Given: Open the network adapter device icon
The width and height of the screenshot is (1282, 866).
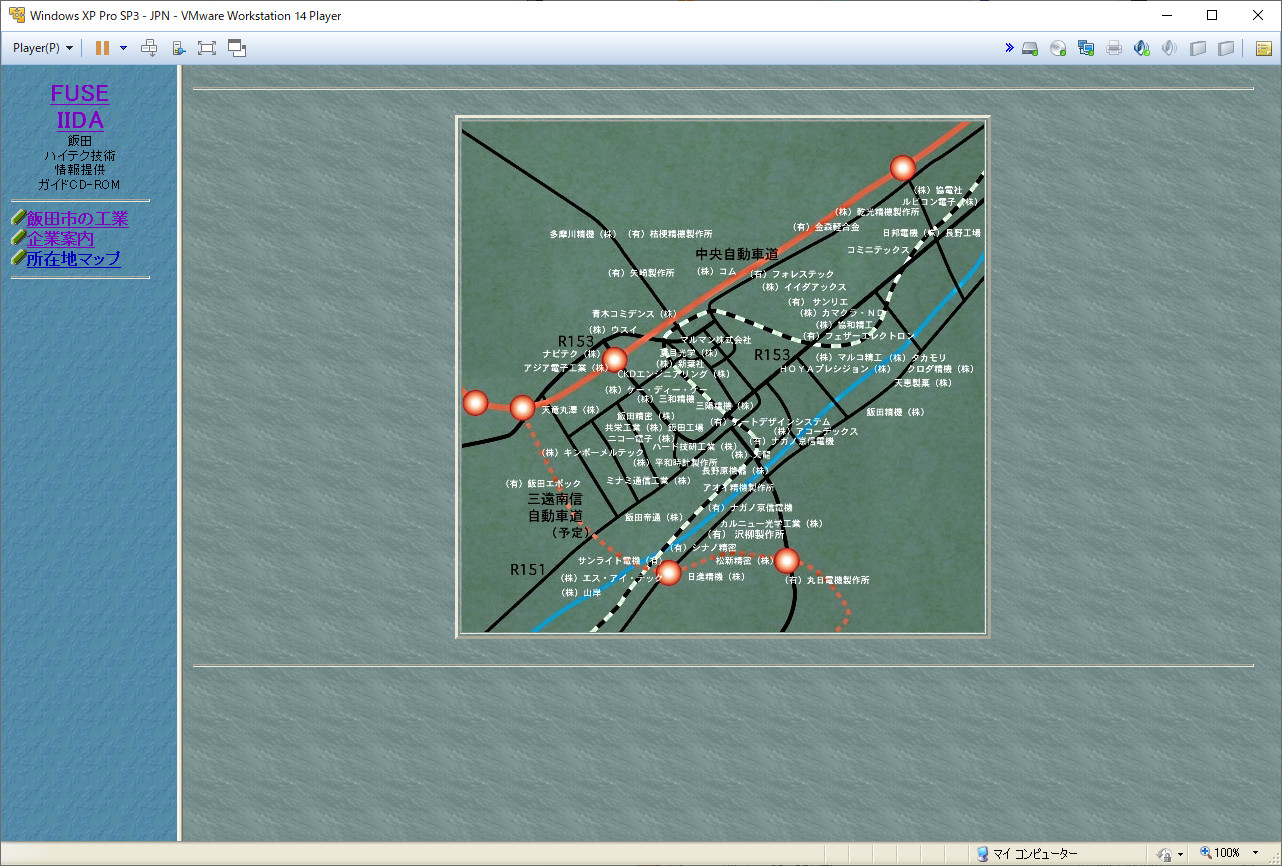Looking at the screenshot, I should point(1086,48).
